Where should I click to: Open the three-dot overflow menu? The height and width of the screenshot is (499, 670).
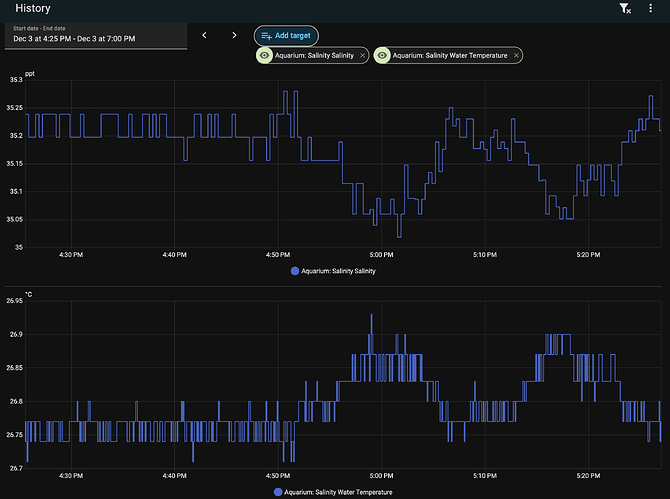click(651, 9)
